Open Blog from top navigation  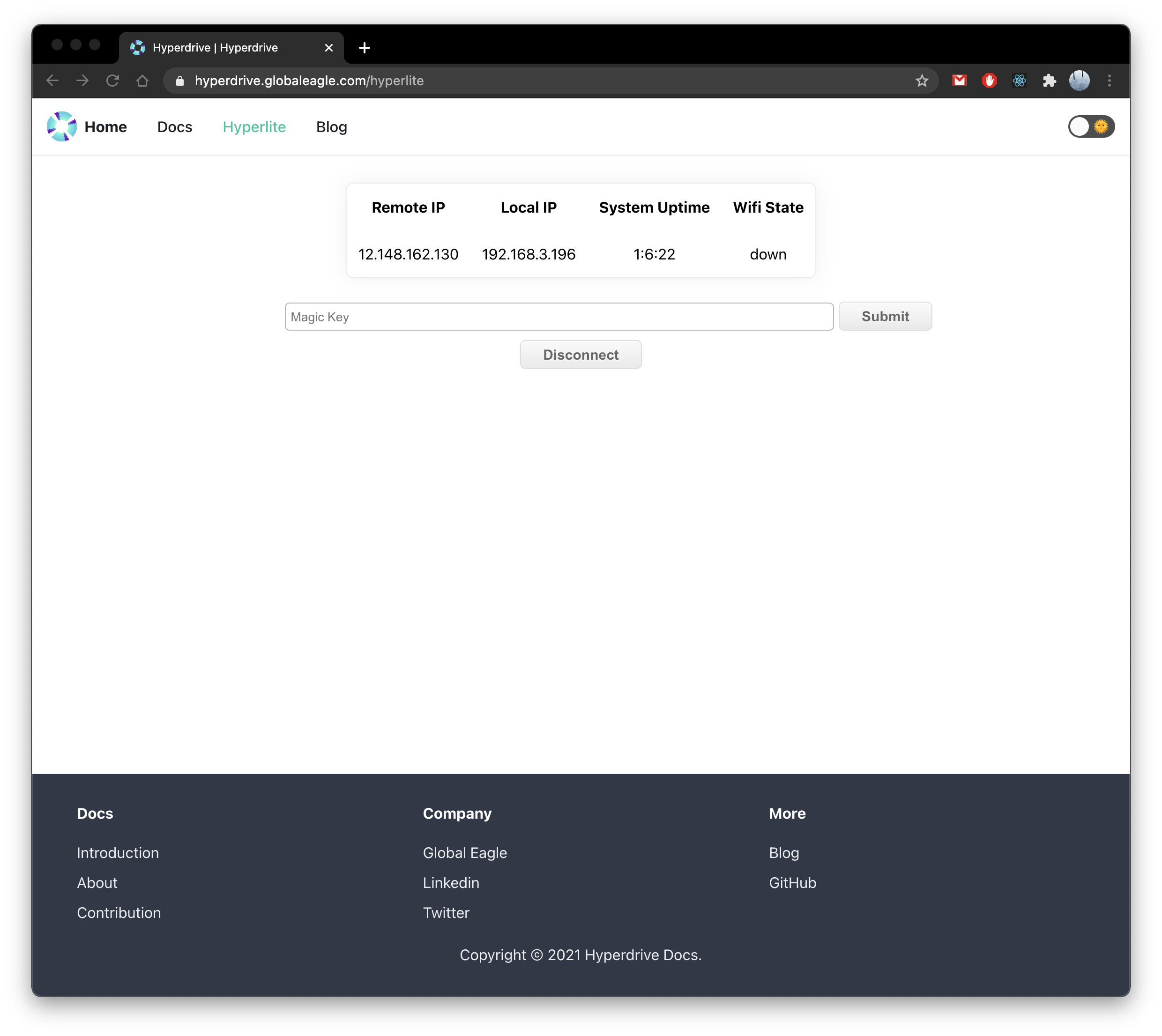[331, 127]
